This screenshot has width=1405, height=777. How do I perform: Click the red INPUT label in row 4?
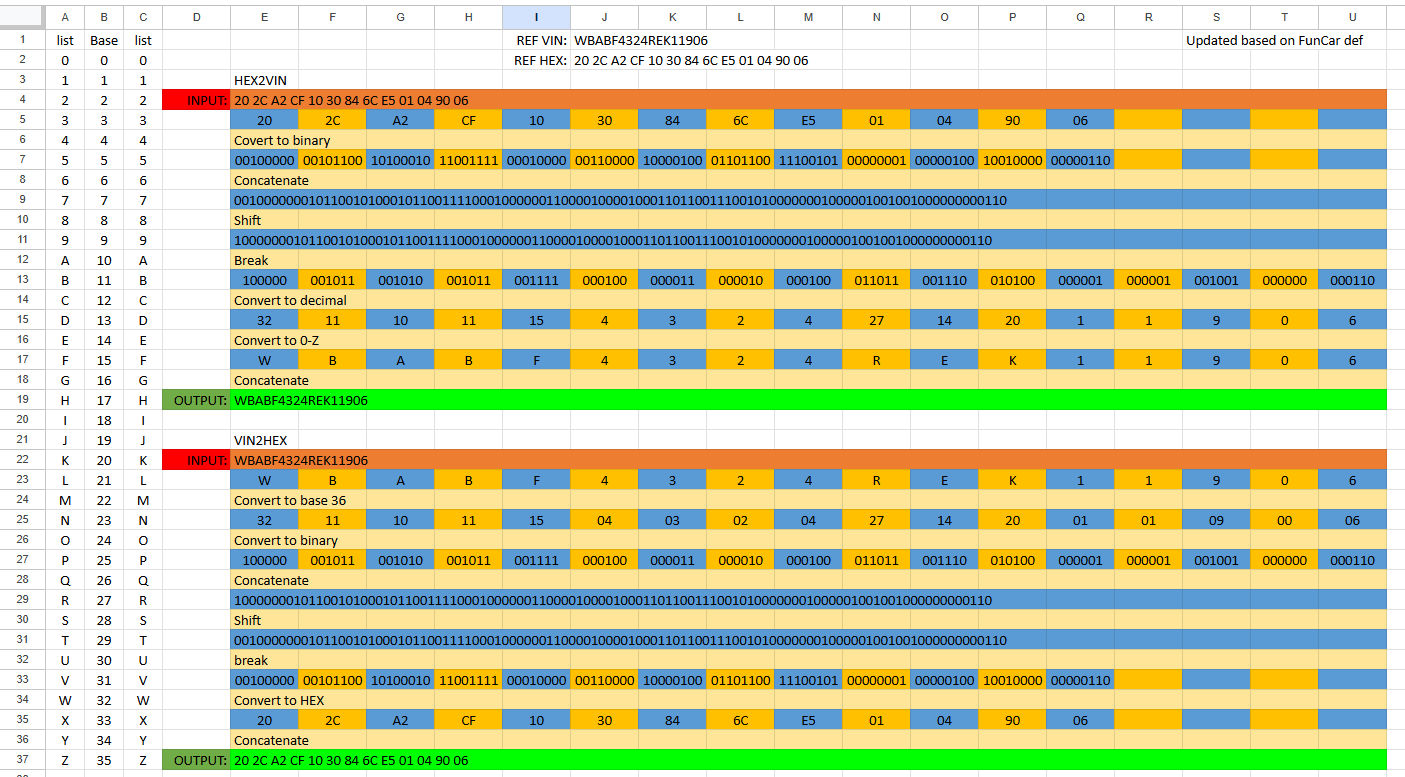[196, 100]
